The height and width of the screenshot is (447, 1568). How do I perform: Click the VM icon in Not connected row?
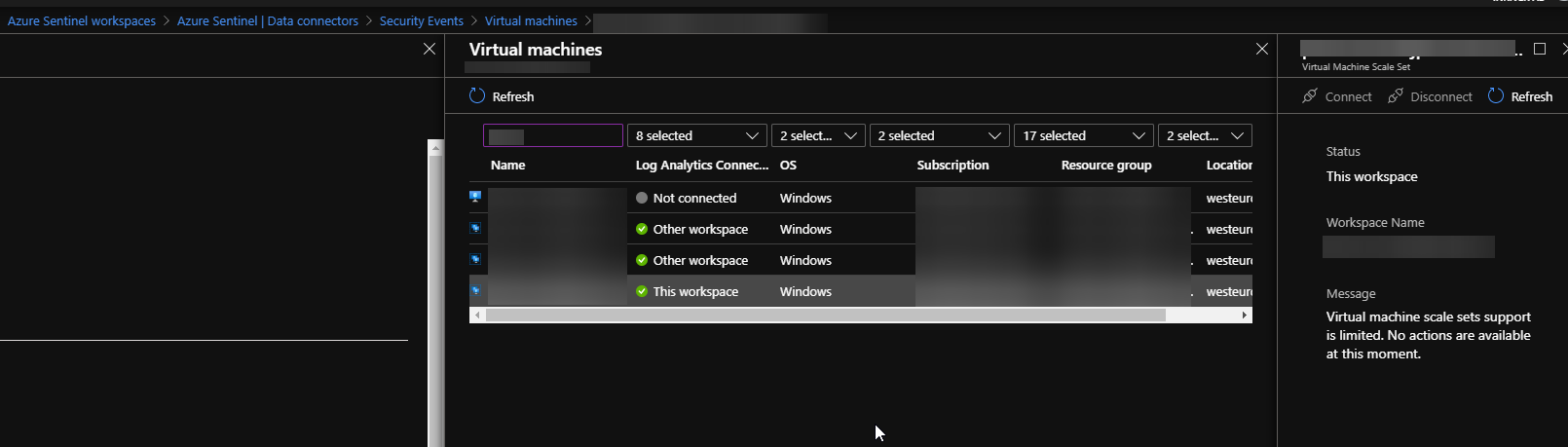coord(475,197)
